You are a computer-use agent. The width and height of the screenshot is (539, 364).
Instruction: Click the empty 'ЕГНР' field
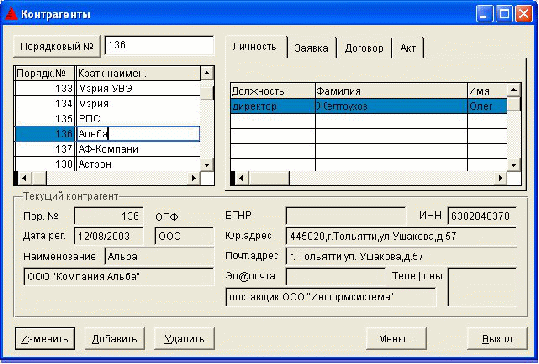click(x=345, y=216)
